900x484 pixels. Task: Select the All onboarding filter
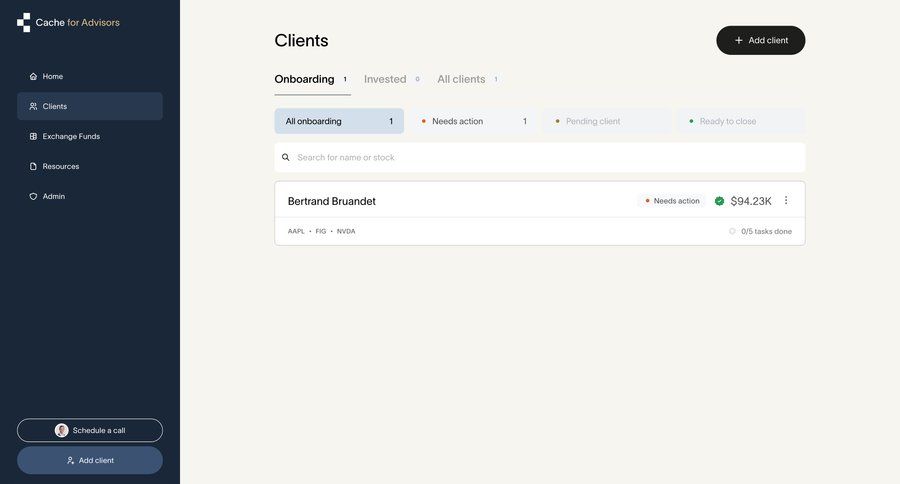tap(339, 121)
